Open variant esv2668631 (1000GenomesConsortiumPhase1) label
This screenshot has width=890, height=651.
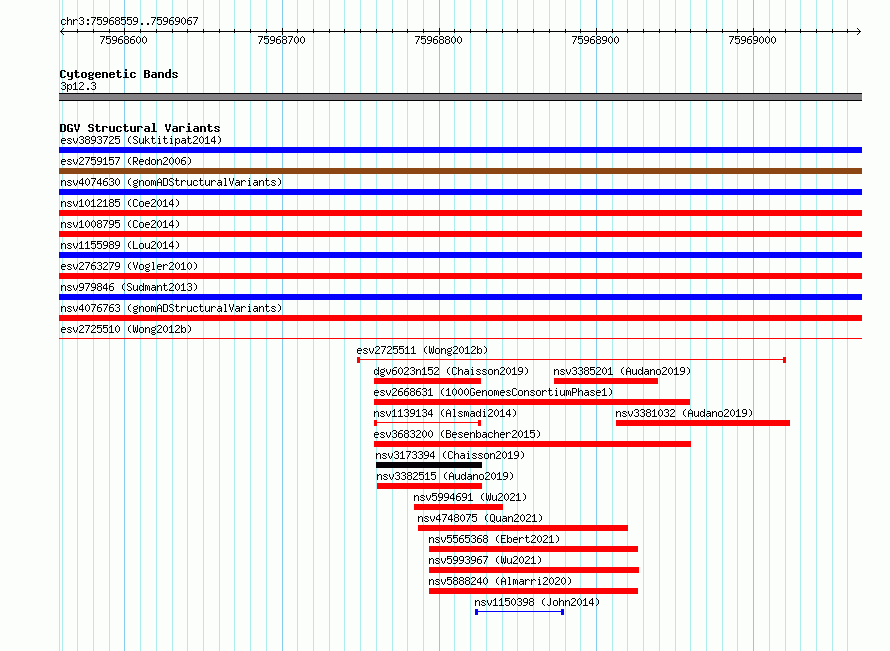point(493,392)
